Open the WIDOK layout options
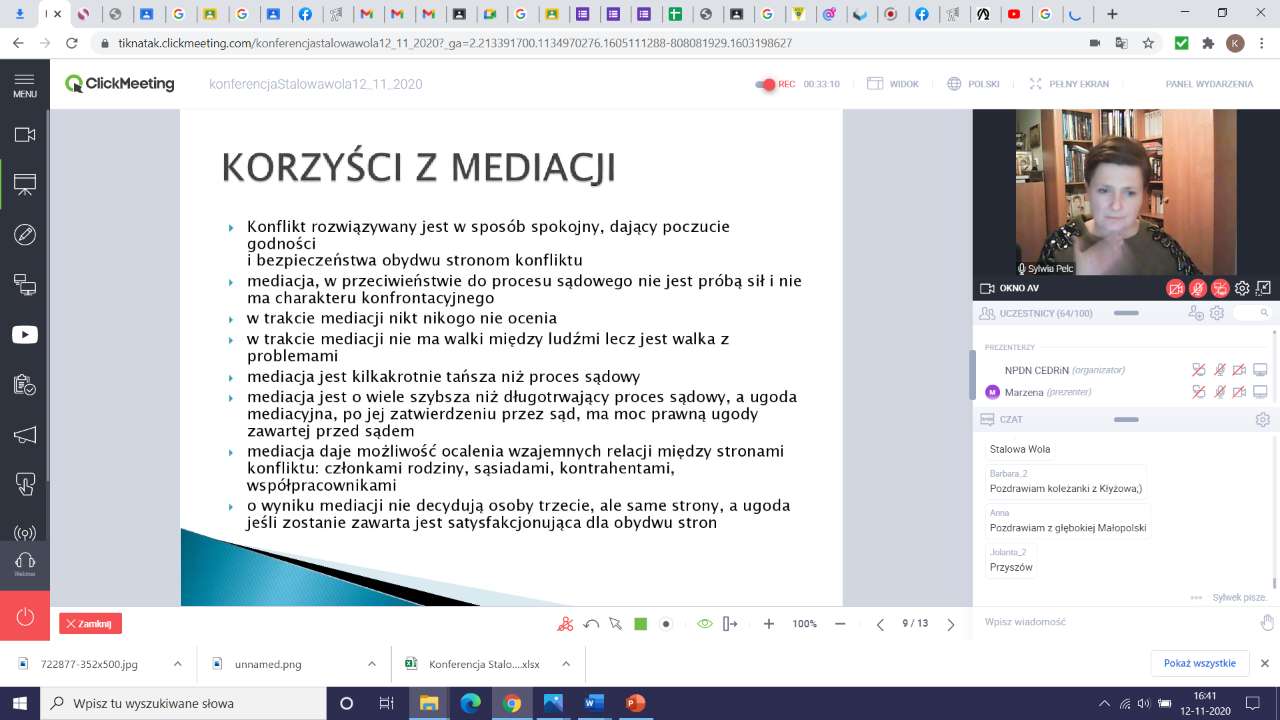1280x720 pixels. click(893, 84)
